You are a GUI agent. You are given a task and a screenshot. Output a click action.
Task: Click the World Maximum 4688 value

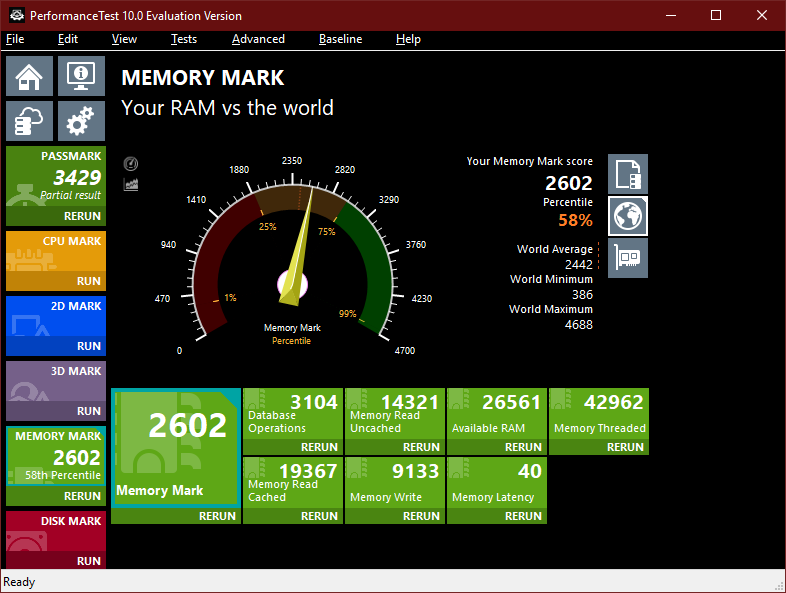pos(578,324)
